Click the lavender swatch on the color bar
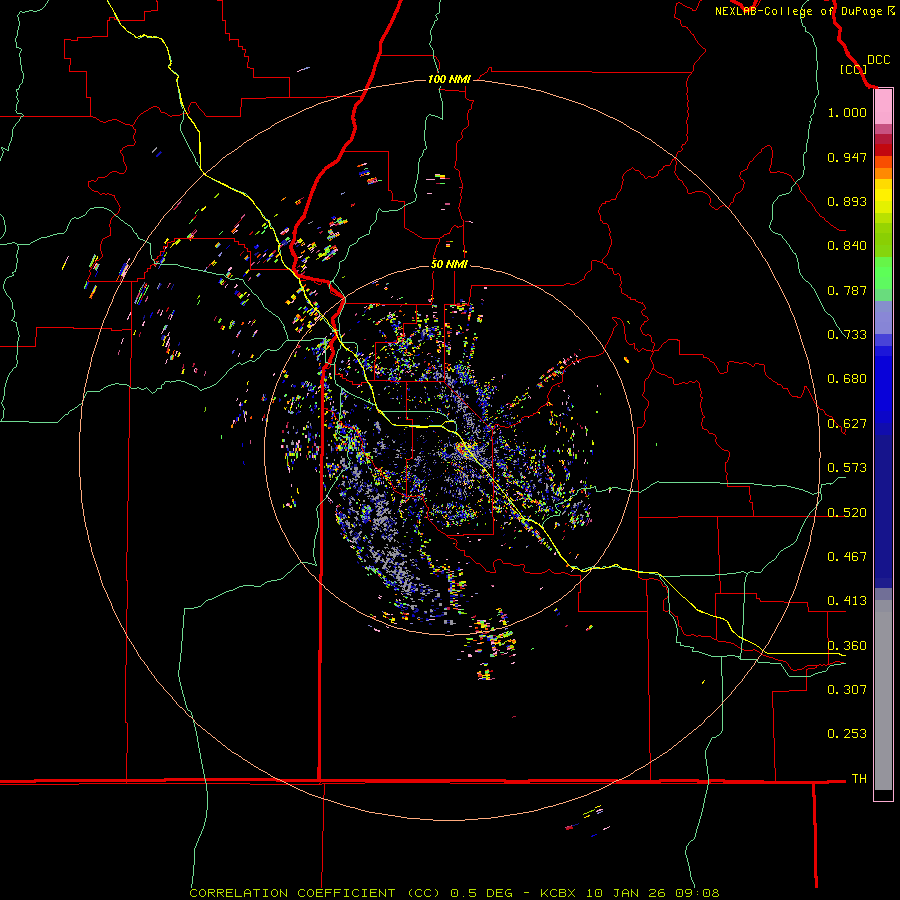 coord(883,317)
